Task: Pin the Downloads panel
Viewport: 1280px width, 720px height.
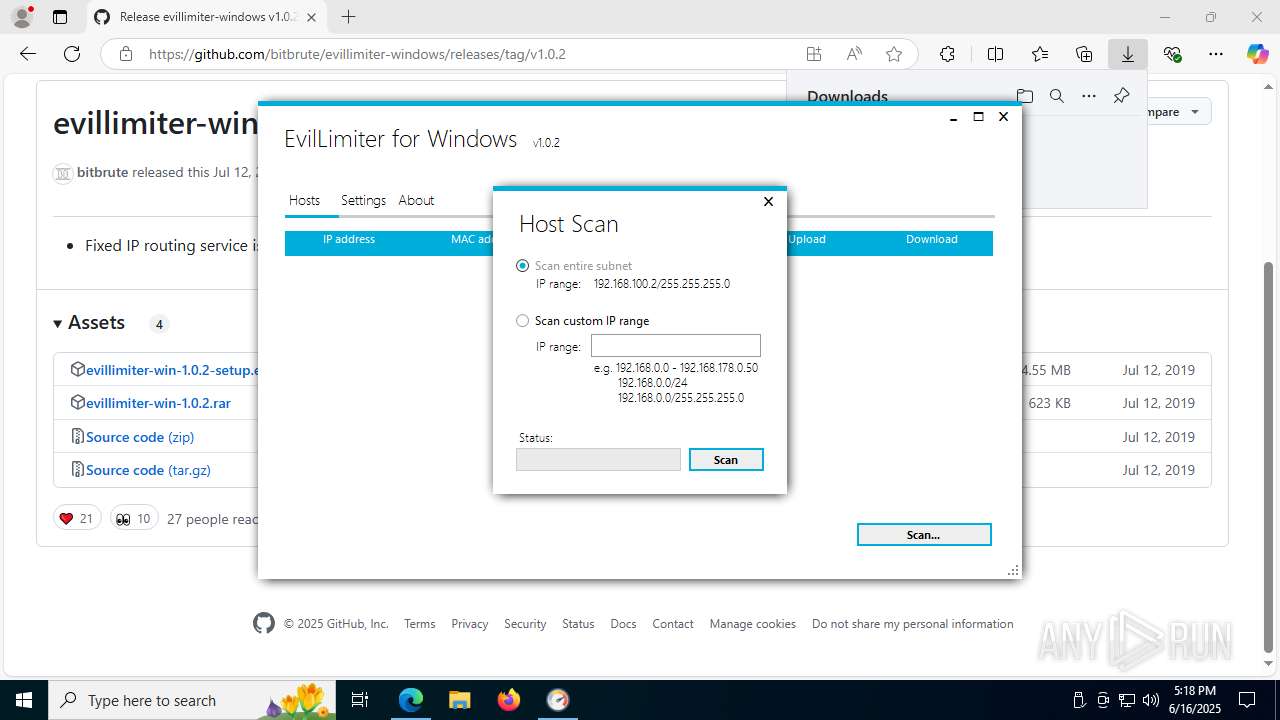Action: pyautogui.click(x=1121, y=96)
